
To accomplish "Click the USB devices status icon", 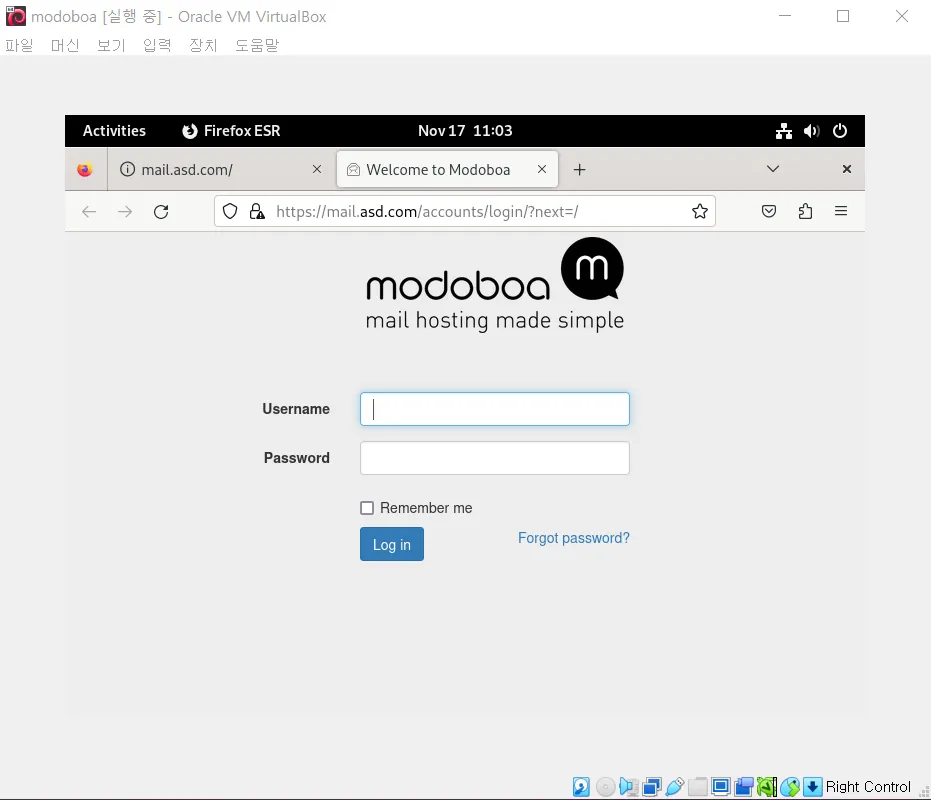I will (675, 787).
